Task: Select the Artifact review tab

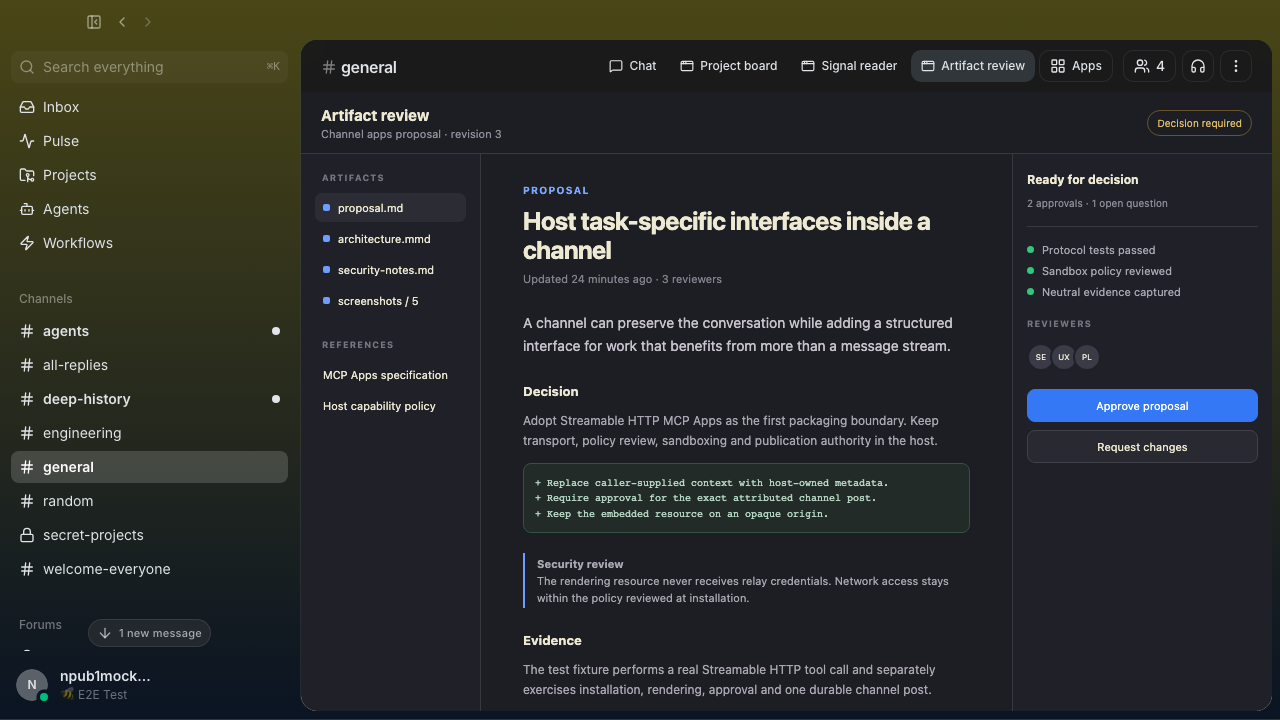Action: click(x=973, y=66)
